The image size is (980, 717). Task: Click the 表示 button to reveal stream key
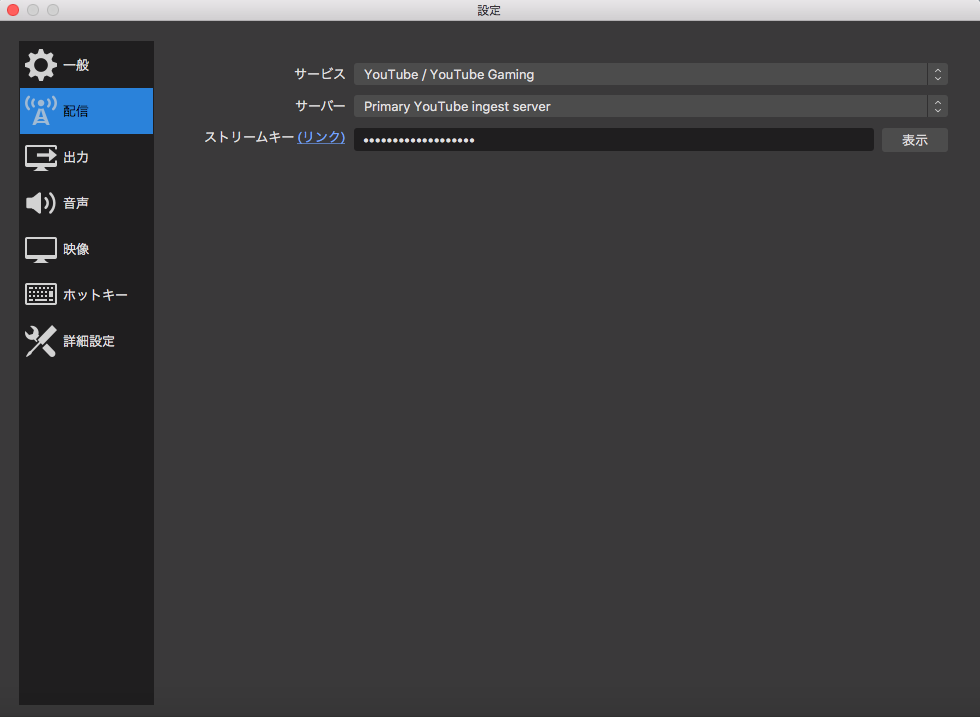pos(914,140)
